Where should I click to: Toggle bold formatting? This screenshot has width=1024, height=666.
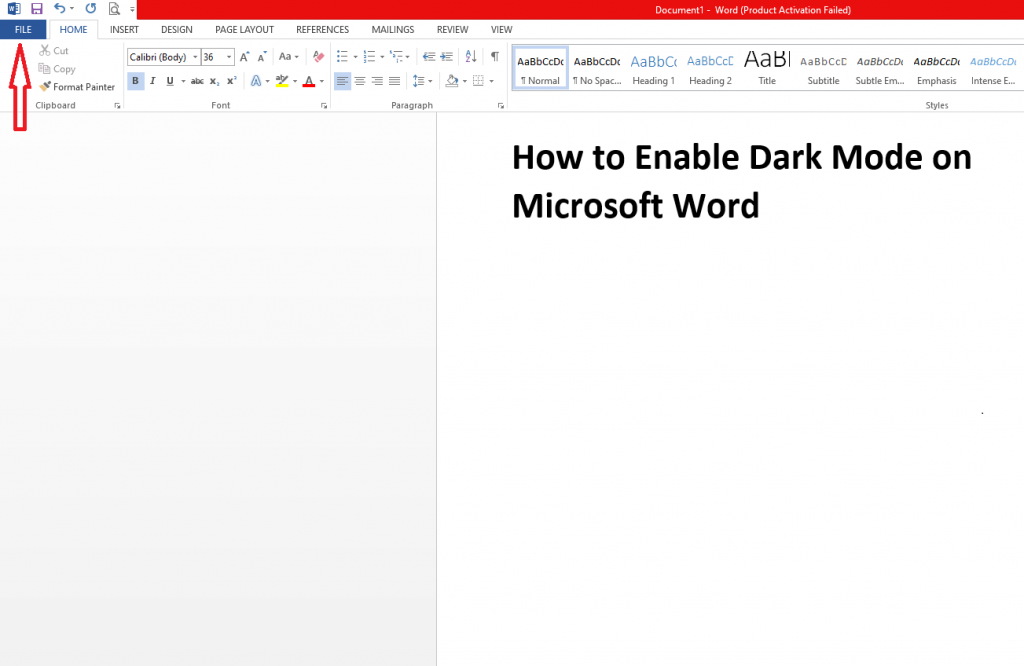(135, 81)
